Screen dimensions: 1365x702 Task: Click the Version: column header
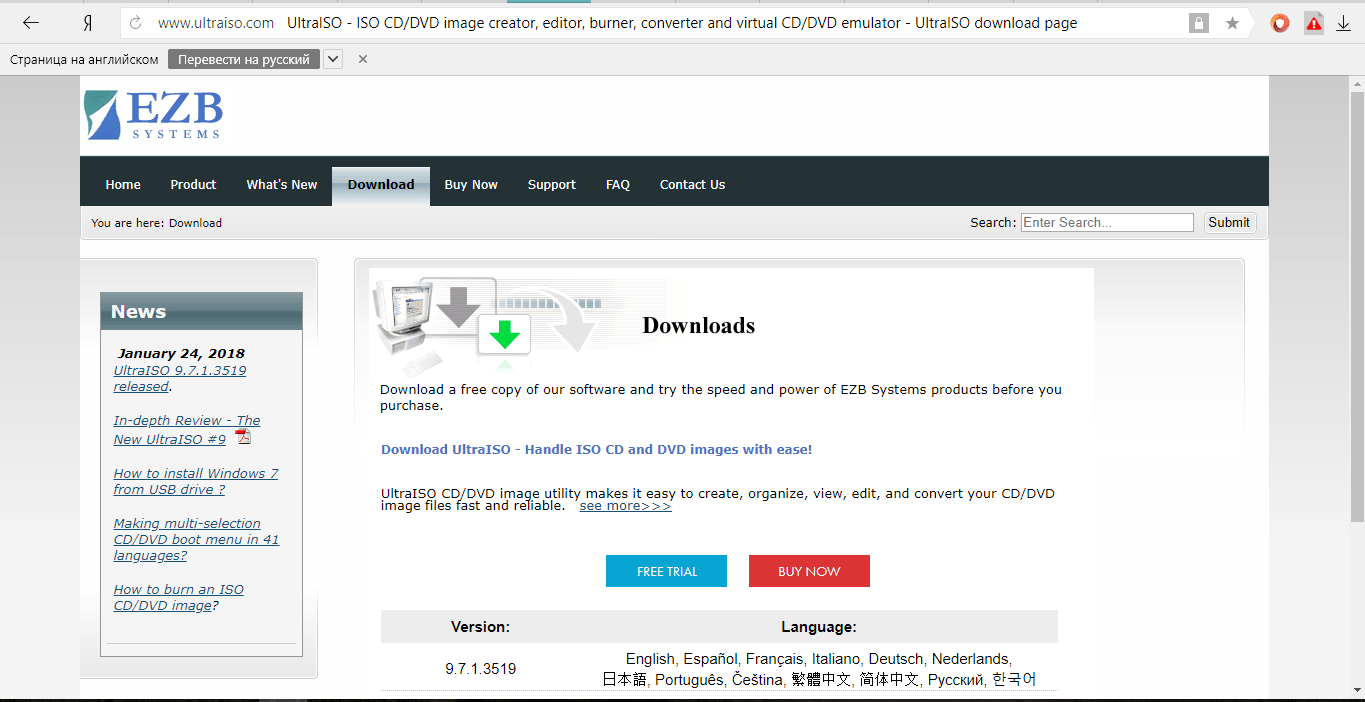tap(481, 627)
